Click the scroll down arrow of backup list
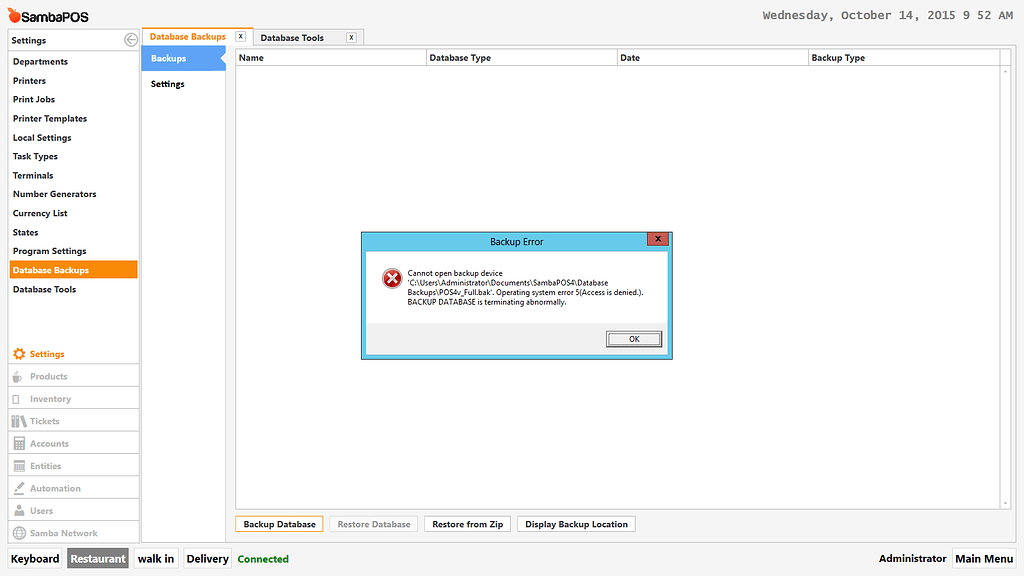 [1006, 504]
